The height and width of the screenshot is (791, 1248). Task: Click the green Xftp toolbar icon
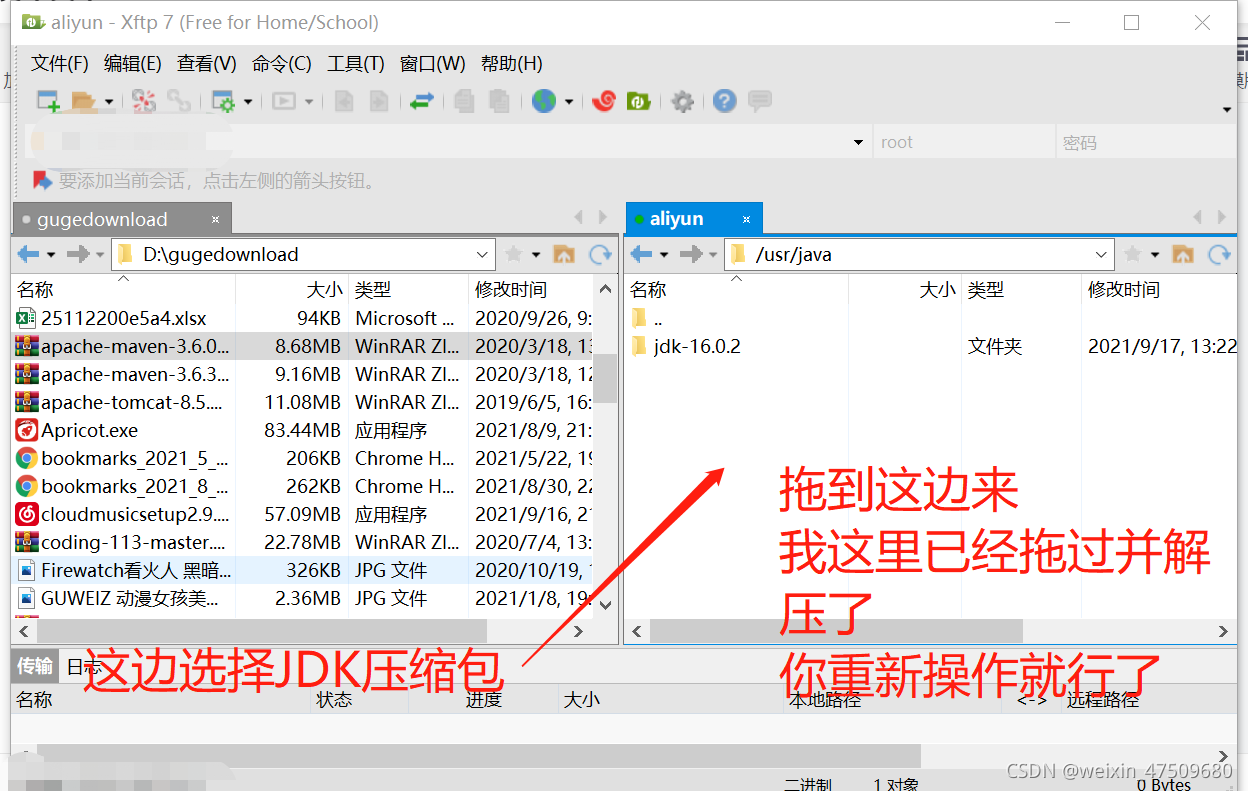(638, 101)
